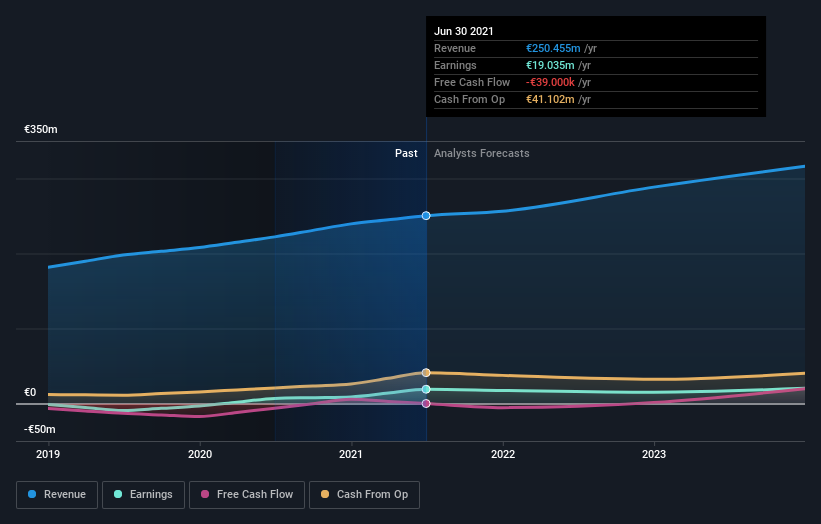This screenshot has width=821, height=524.
Task: Select the 2023 x-axis label
Action: (x=654, y=454)
